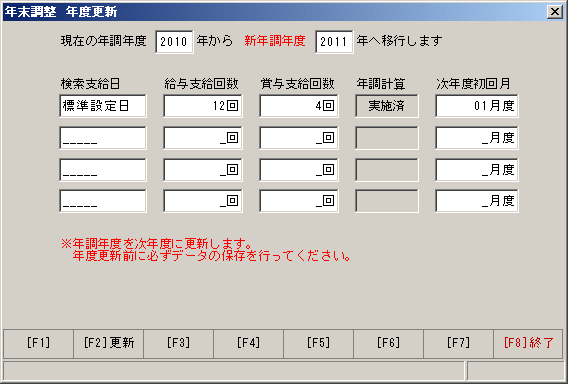Click the fourth row 検索支給日 empty field
The image size is (568, 384).
pyautogui.click(x=103, y=201)
